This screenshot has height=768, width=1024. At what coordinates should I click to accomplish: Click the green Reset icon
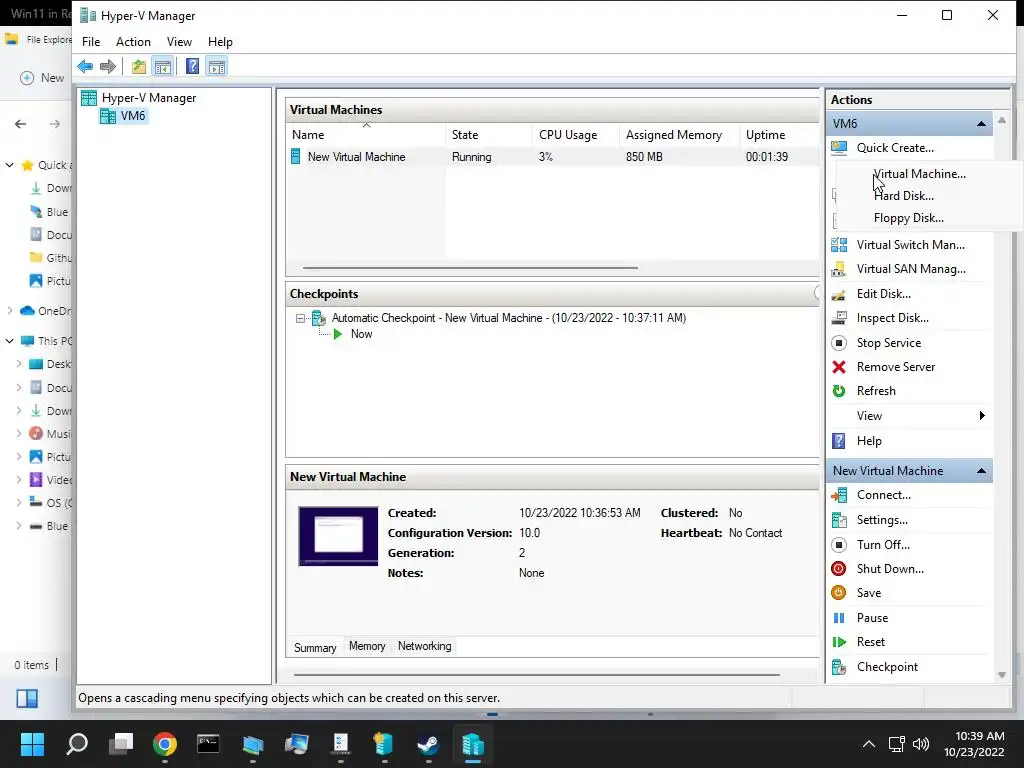click(839, 642)
